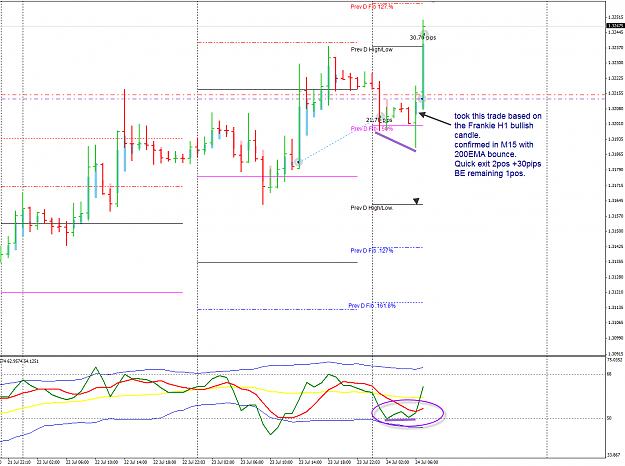
Task: Click the 1.32080 price axis label
Action: click(x=615, y=108)
